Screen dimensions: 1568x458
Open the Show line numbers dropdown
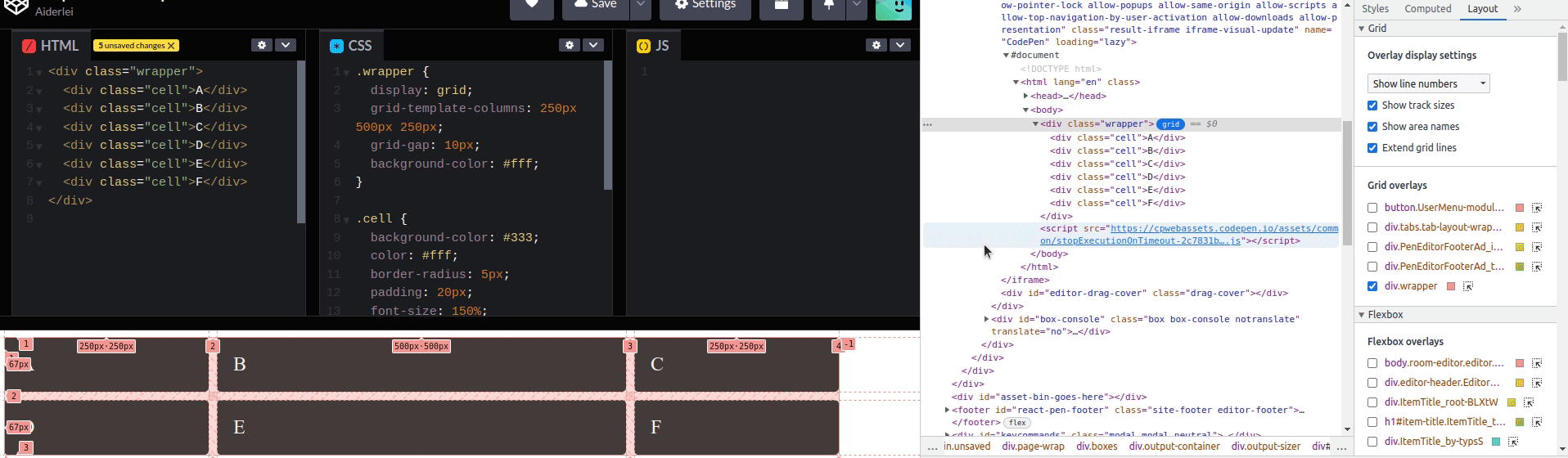tap(1428, 83)
